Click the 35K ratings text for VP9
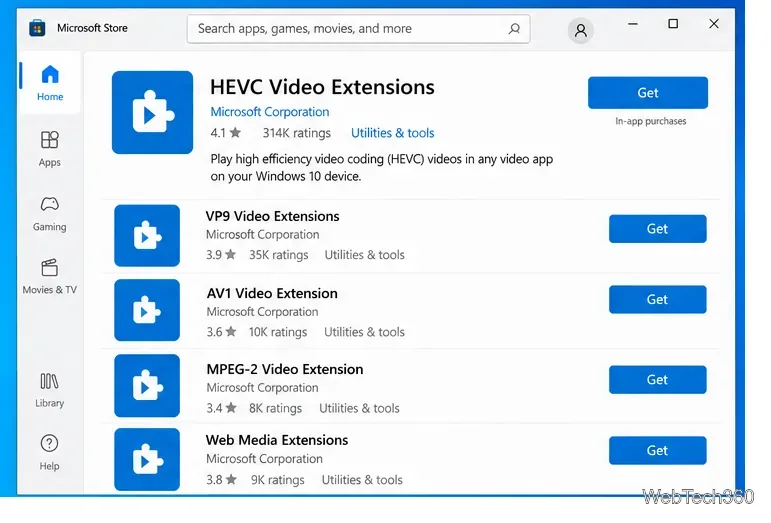This screenshot has width=771, height=523. pos(279,255)
